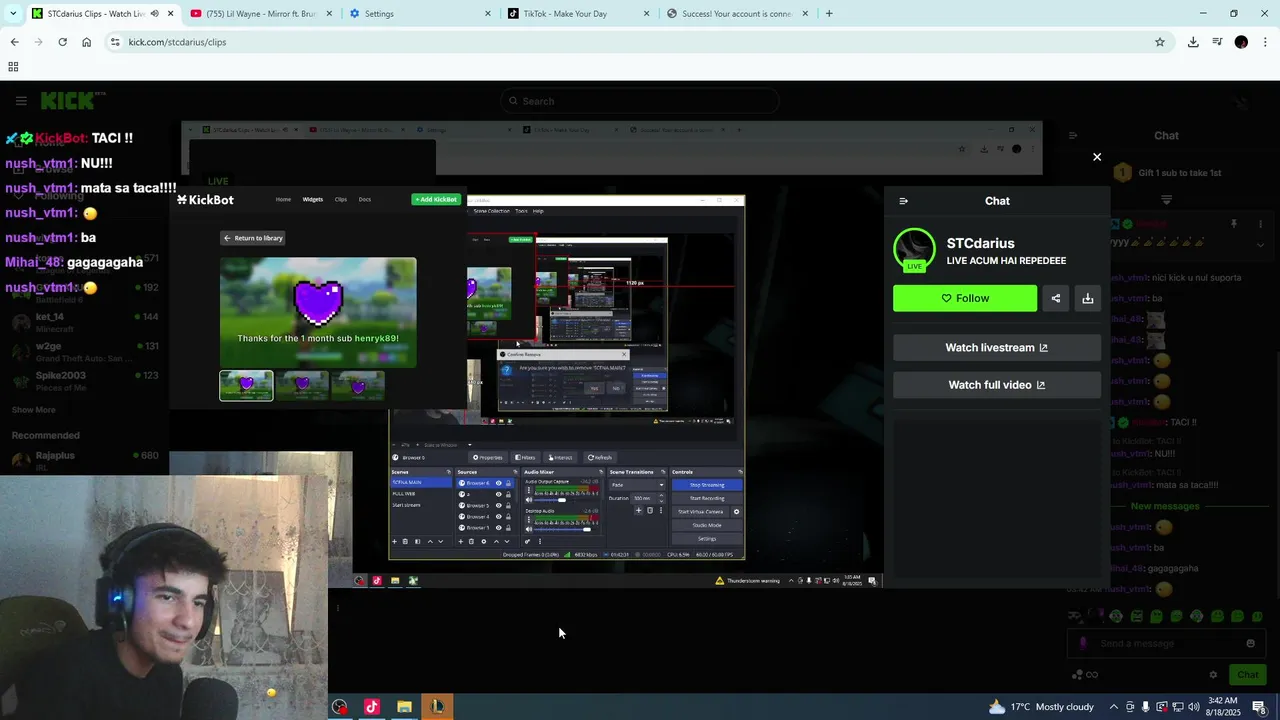Open File Explorer from the taskbar
Viewport: 1280px width, 720px height.
(404, 707)
